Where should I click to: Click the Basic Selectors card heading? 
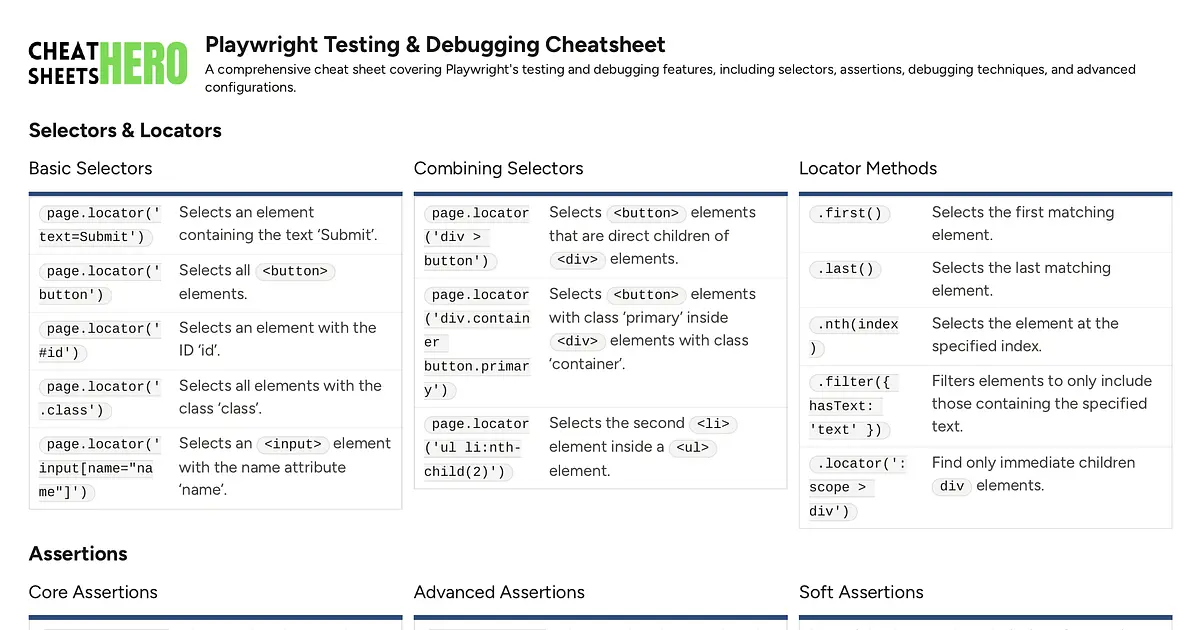coord(91,168)
